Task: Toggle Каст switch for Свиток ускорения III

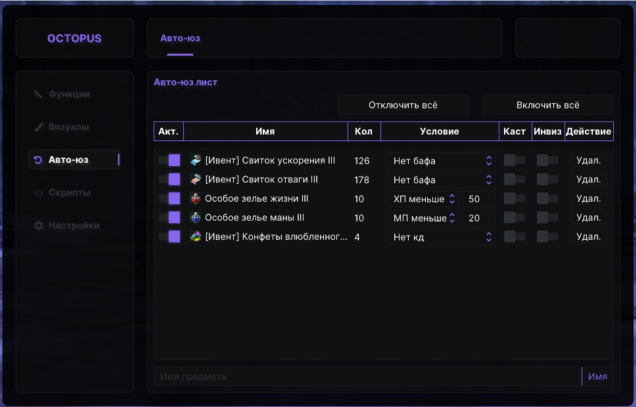Action: (514, 160)
